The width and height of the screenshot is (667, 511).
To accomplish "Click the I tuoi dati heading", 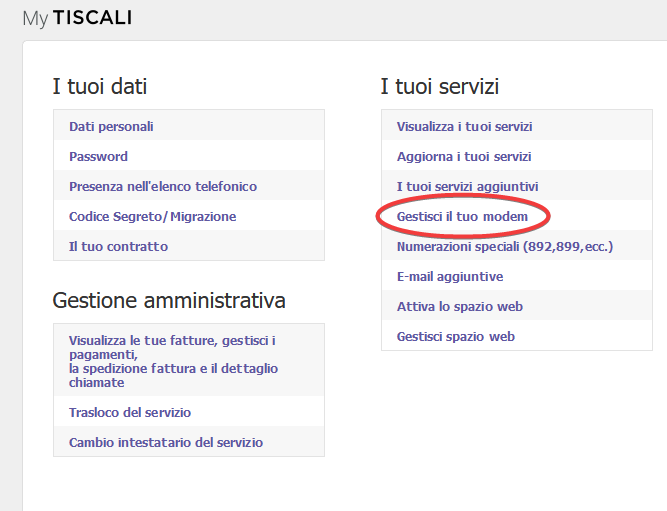I will coord(100,86).
